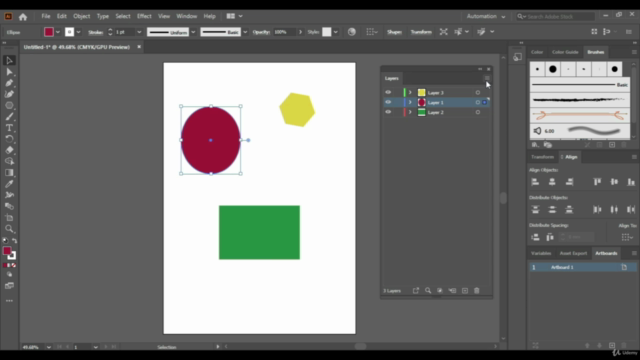Open the File menu
Viewport: 640px width, 360px height.
pyautogui.click(x=46, y=16)
